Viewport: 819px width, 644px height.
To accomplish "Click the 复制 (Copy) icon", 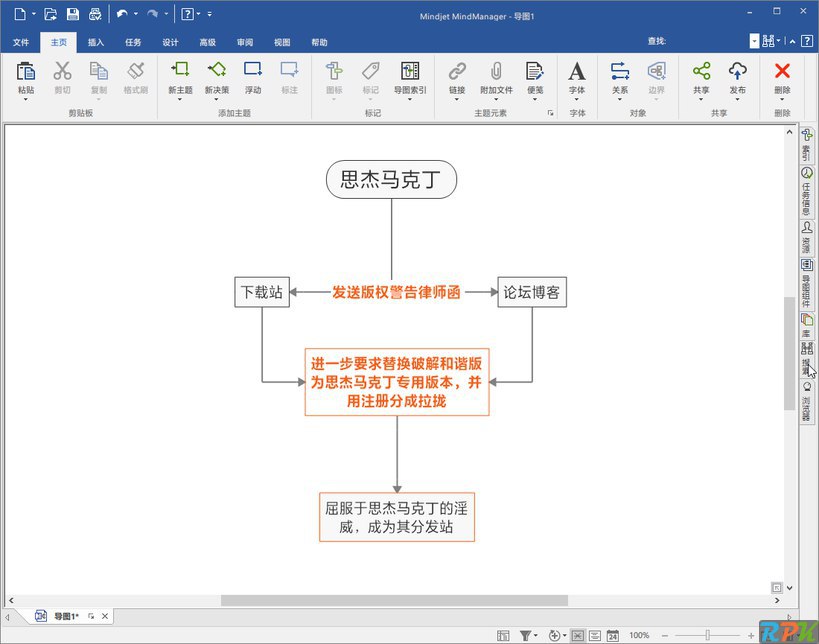I will coord(99,71).
